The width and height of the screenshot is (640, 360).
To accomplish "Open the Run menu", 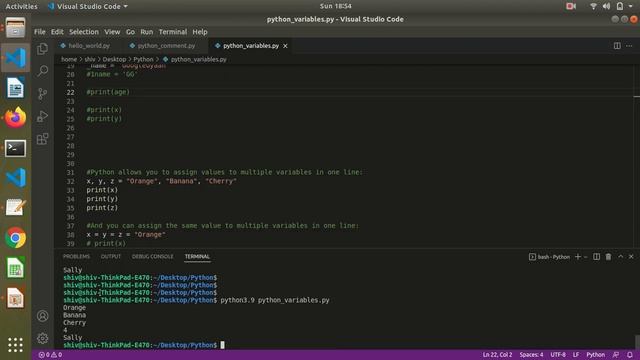I will pyautogui.click(x=147, y=32).
